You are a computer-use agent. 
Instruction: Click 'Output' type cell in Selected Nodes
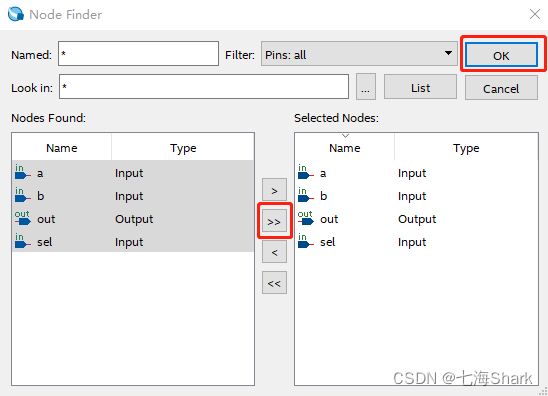click(417, 219)
